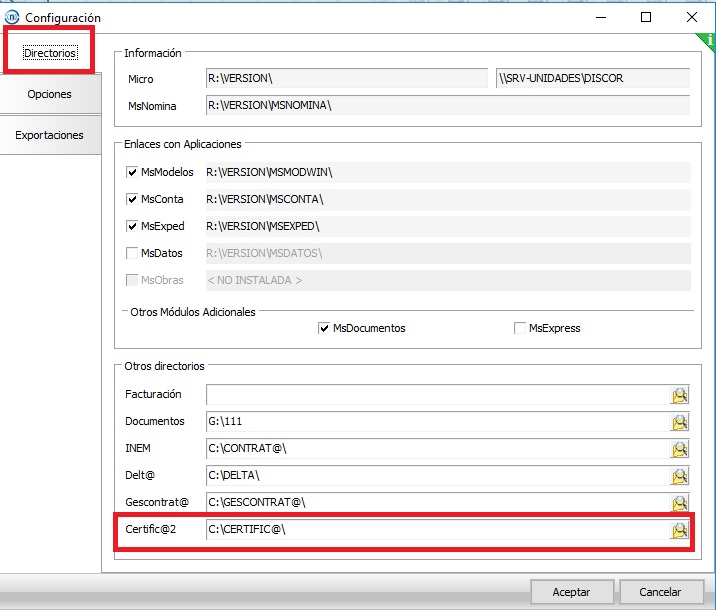Click the greyed R:\VERSION\MSDATOS\ path
Screen dimensions: 716x610
tap(448, 253)
